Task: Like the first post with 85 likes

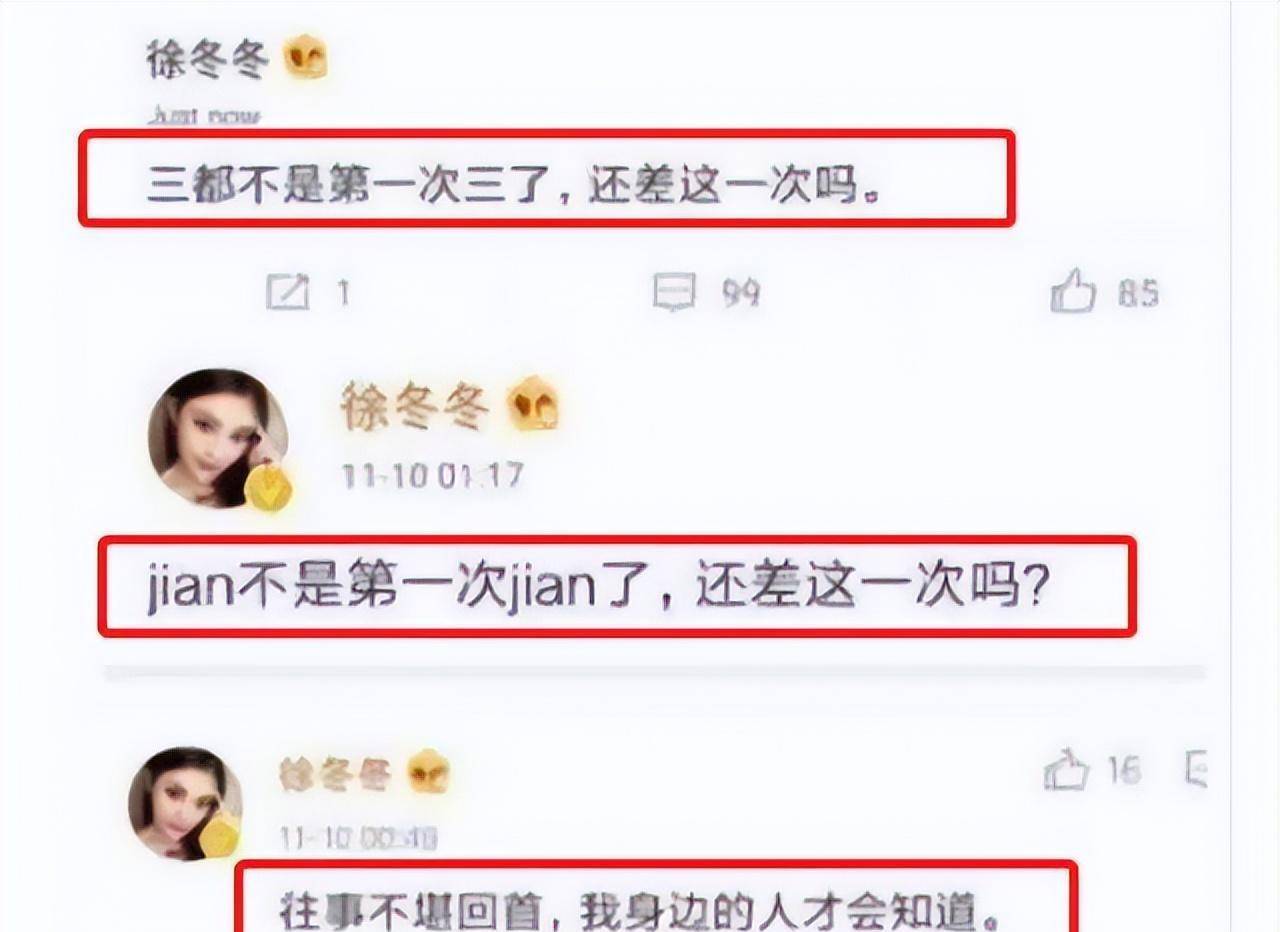Action: [x=1073, y=292]
